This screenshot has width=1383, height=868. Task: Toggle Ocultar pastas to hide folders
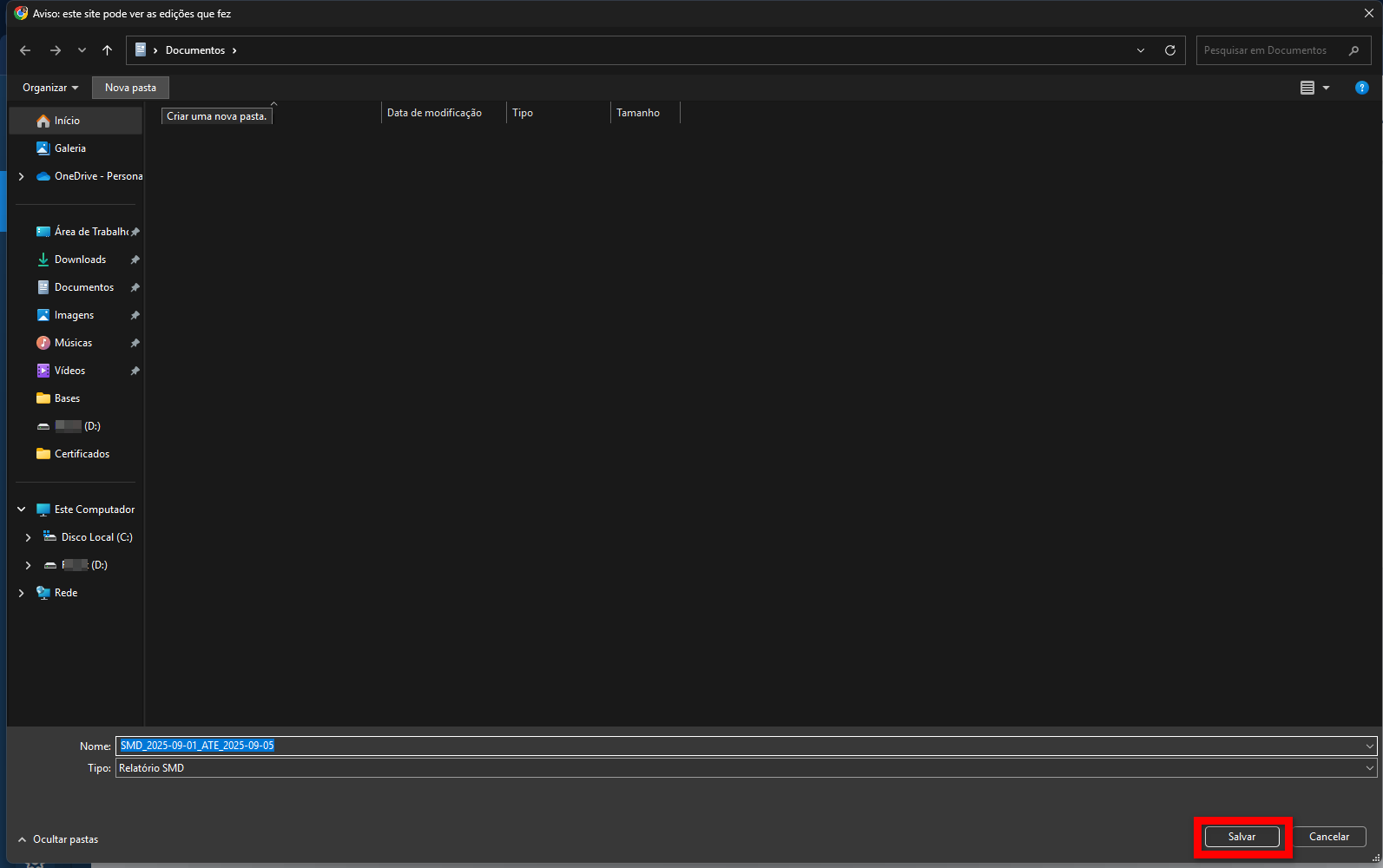pos(58,839)
